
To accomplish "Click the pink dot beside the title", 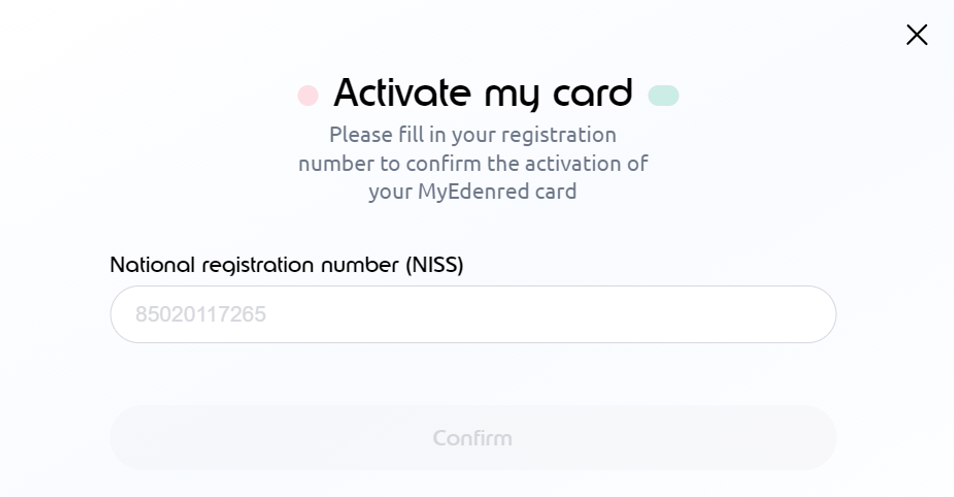I will 308,96.
